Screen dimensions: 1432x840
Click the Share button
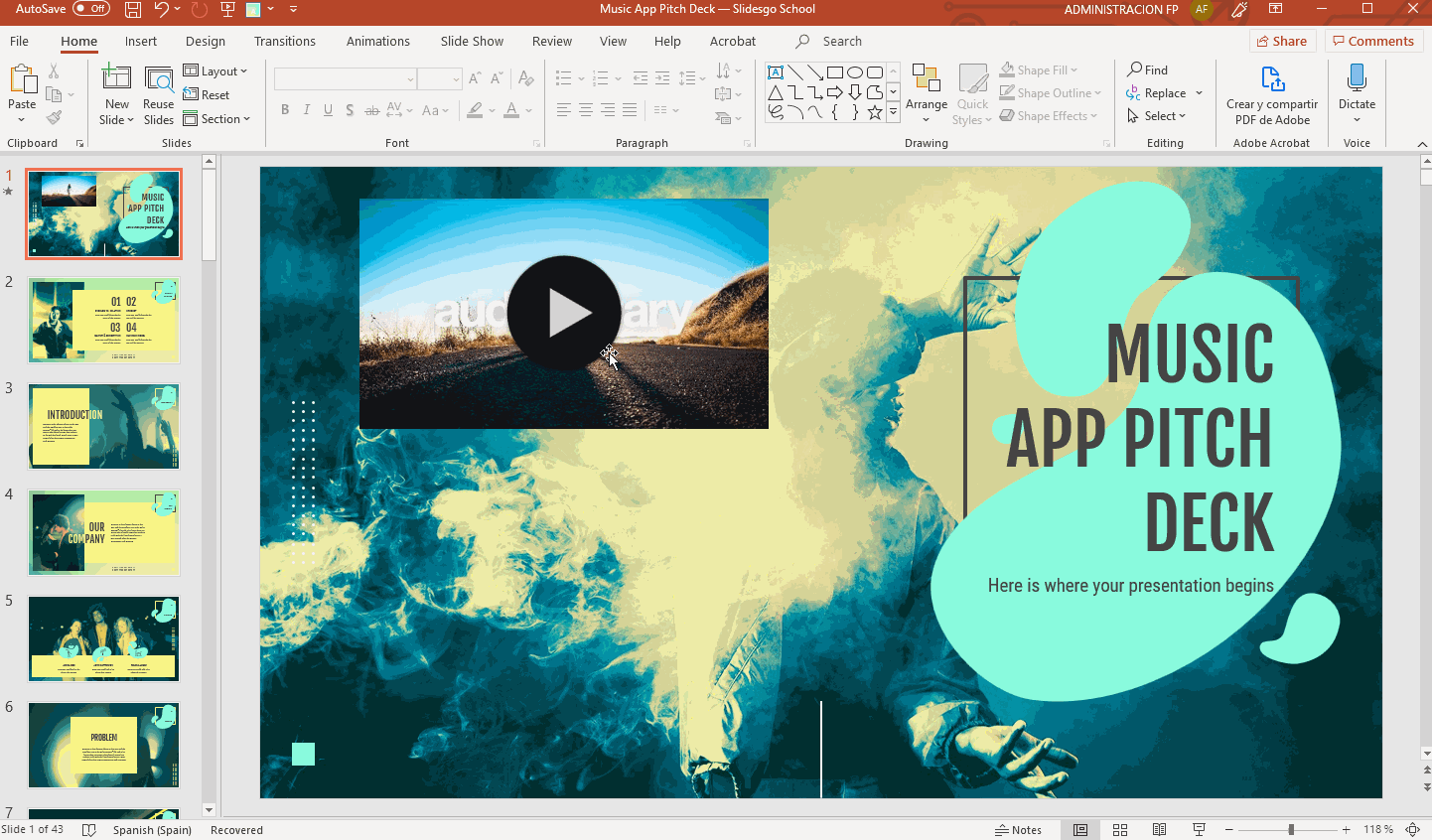tap(1282, 42)
